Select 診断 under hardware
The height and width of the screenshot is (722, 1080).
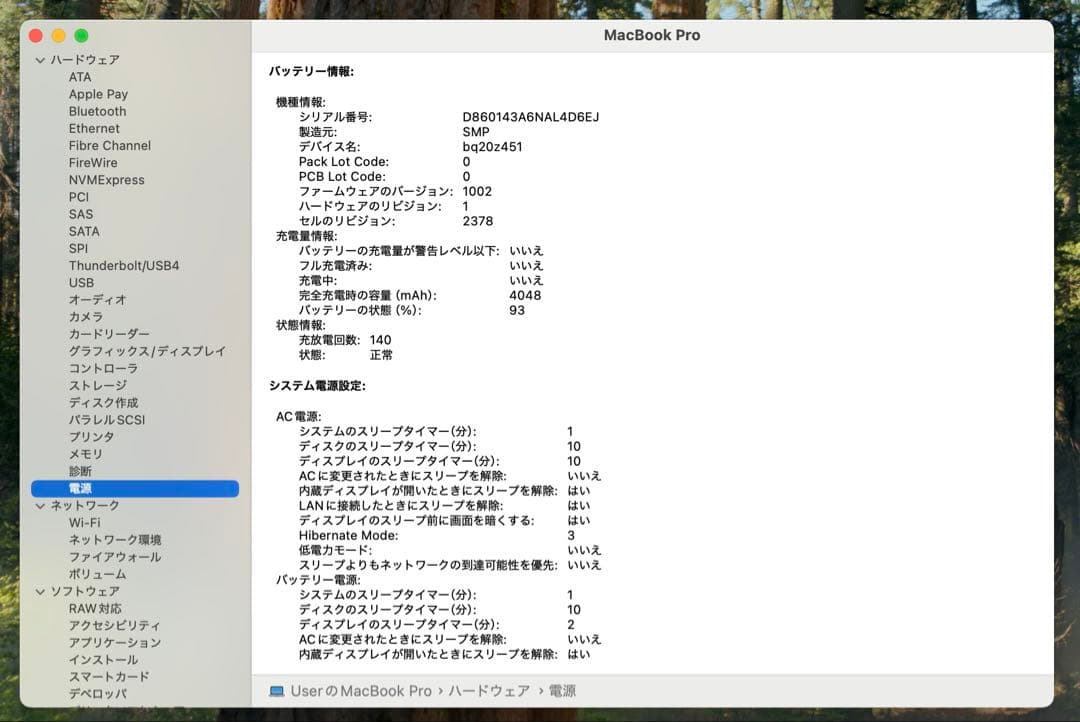tap(80, 470)
